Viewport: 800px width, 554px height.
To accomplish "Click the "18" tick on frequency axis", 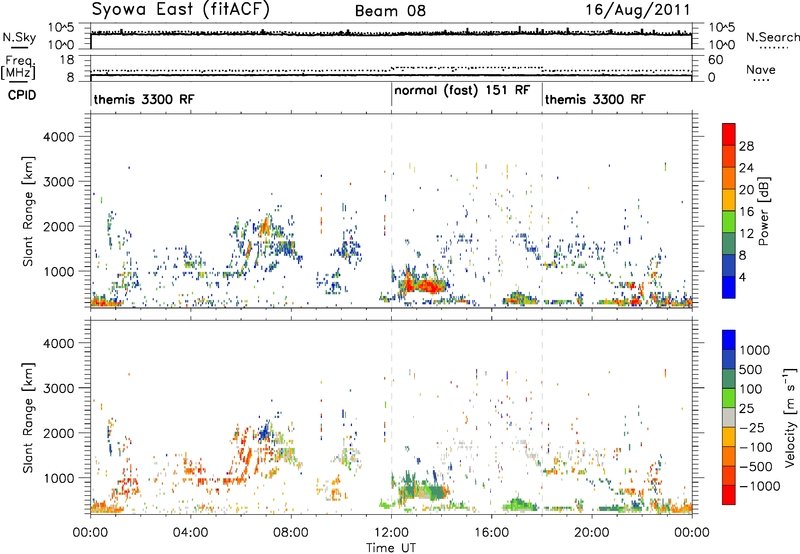I will (67, 60).
